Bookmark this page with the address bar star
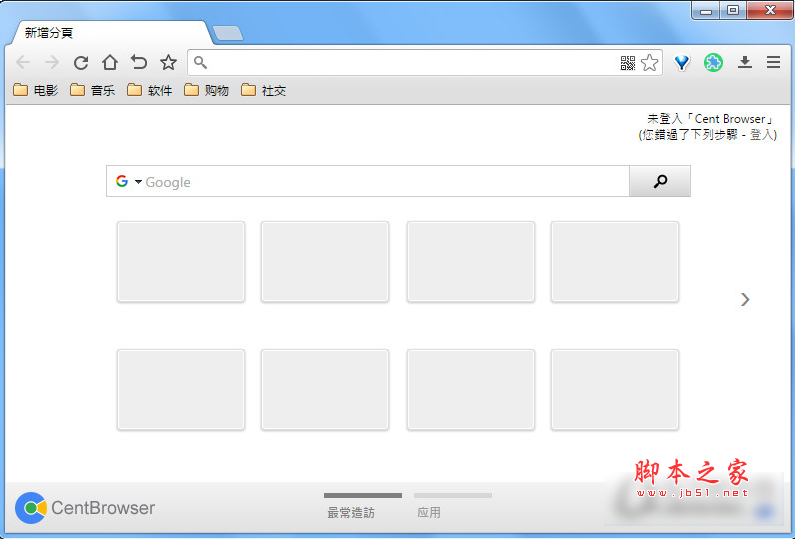 pos(649,63)
